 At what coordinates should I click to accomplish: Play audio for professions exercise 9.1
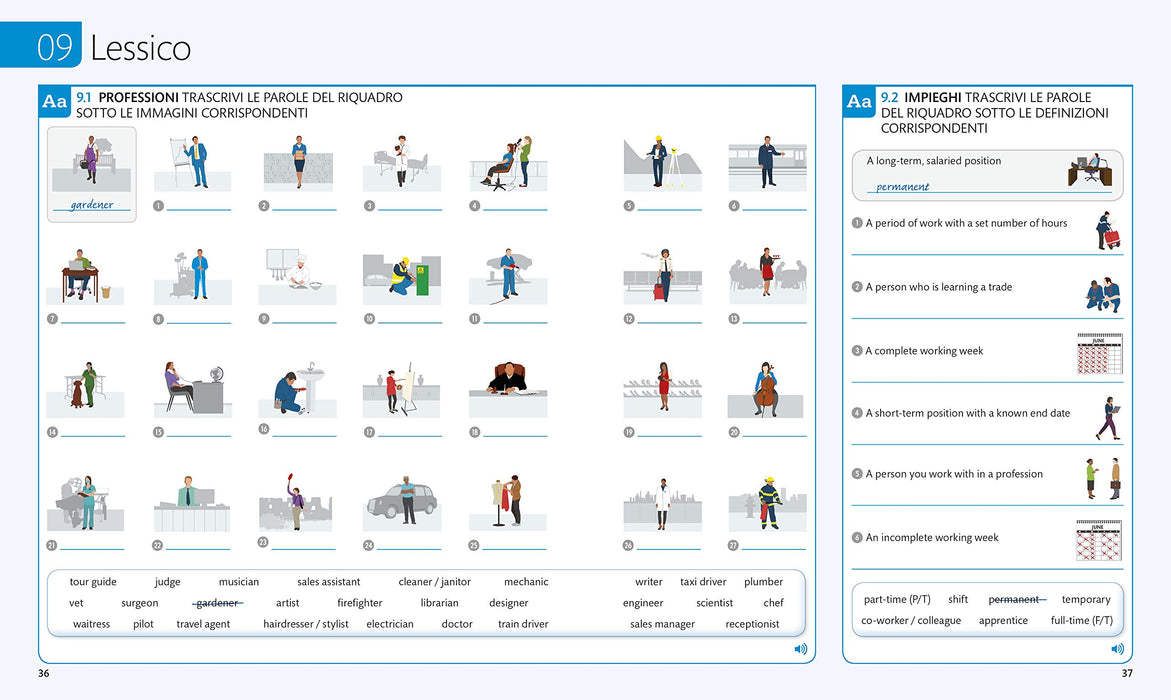pyautogui.click(x=801, y=649)
